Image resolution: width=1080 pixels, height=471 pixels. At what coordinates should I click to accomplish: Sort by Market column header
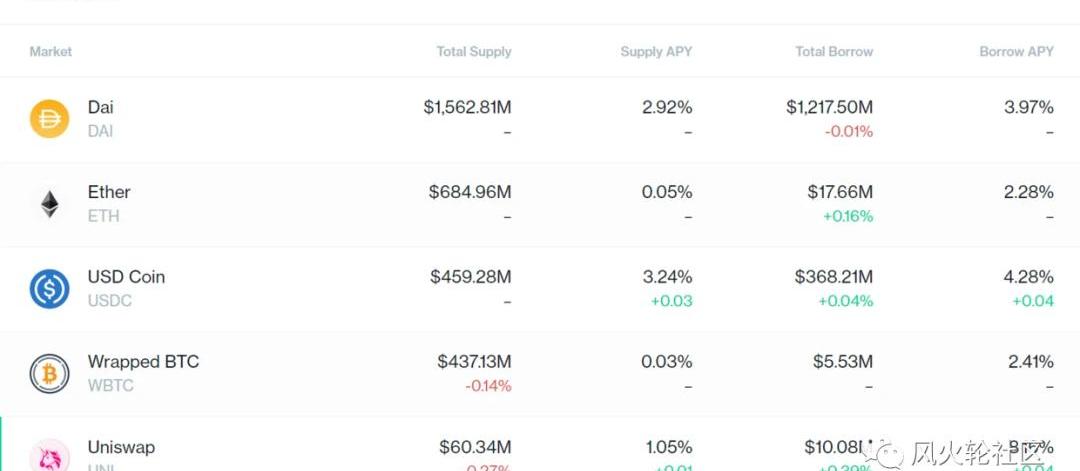point(51,51)
